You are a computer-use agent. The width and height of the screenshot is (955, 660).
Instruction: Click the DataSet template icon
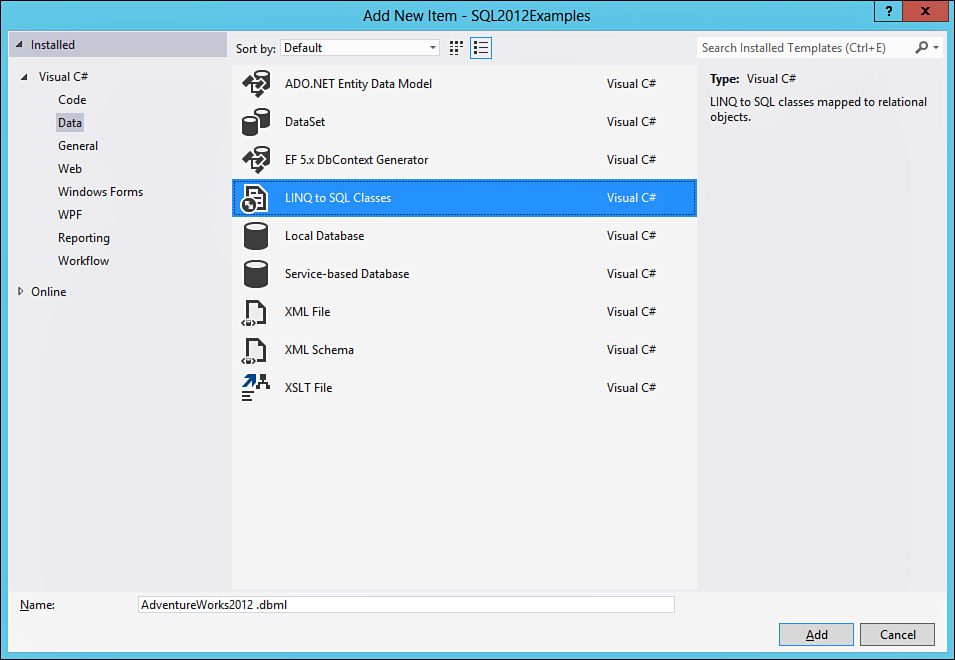click(x=256, y=122)
